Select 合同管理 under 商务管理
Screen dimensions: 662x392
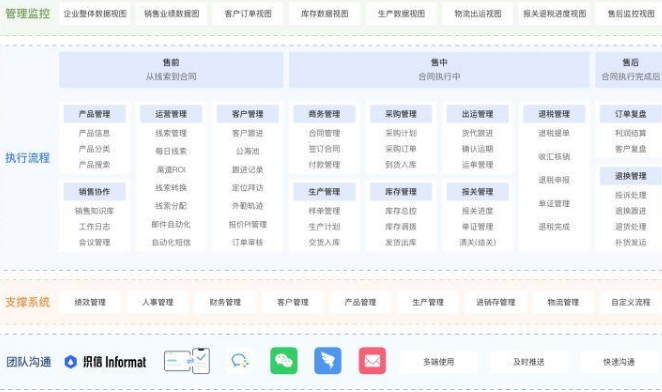(x=324, y=133)
